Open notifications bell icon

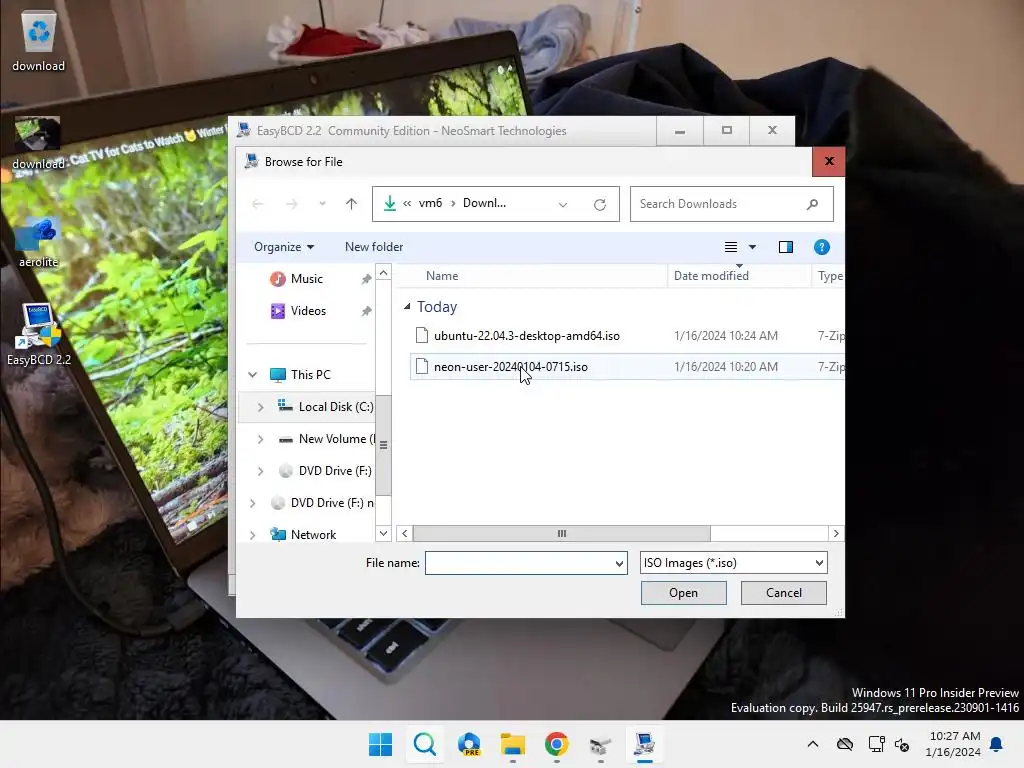point(997,744)
